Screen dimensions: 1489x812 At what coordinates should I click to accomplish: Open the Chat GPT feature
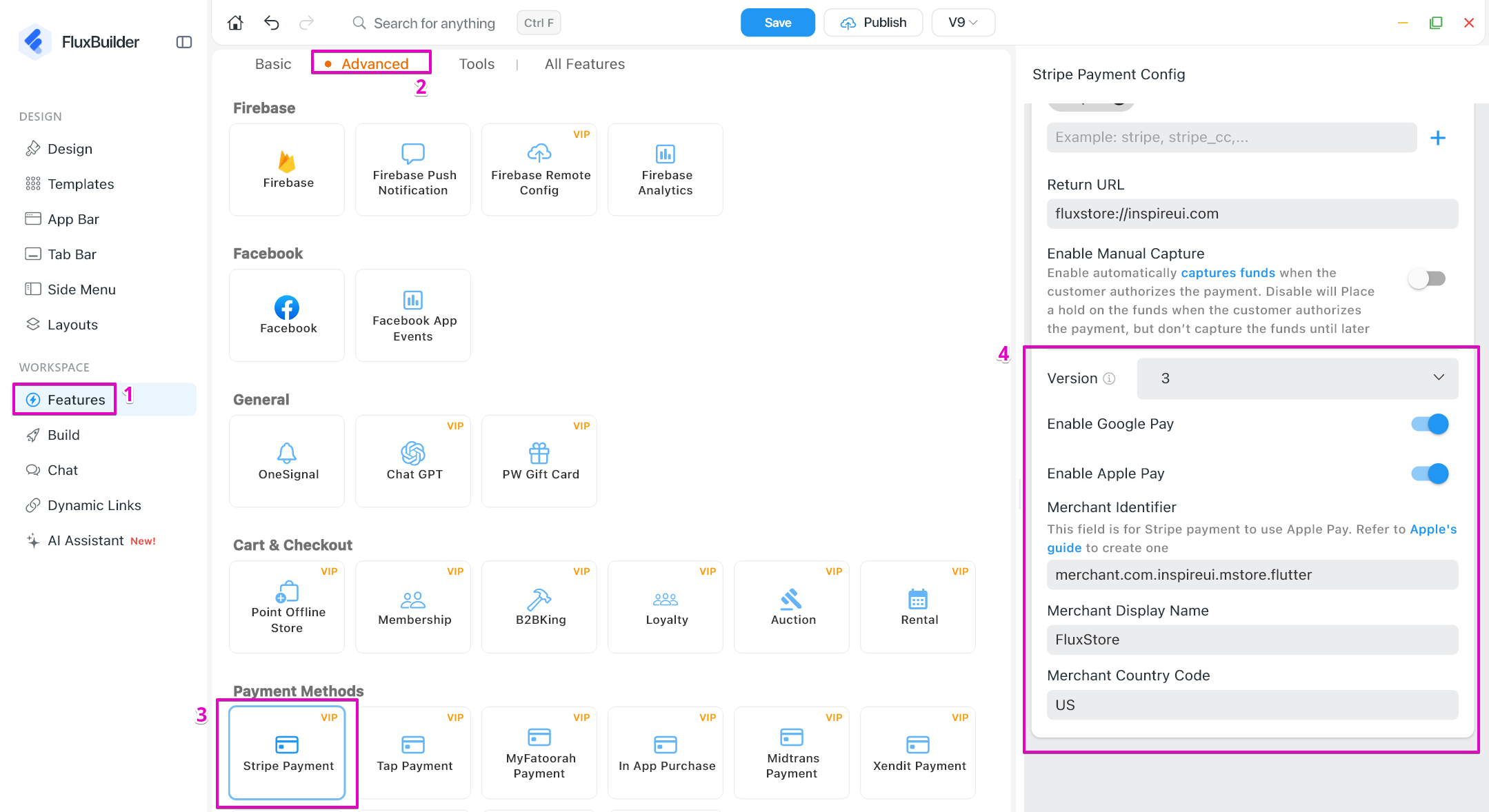[x=413, y=461]
